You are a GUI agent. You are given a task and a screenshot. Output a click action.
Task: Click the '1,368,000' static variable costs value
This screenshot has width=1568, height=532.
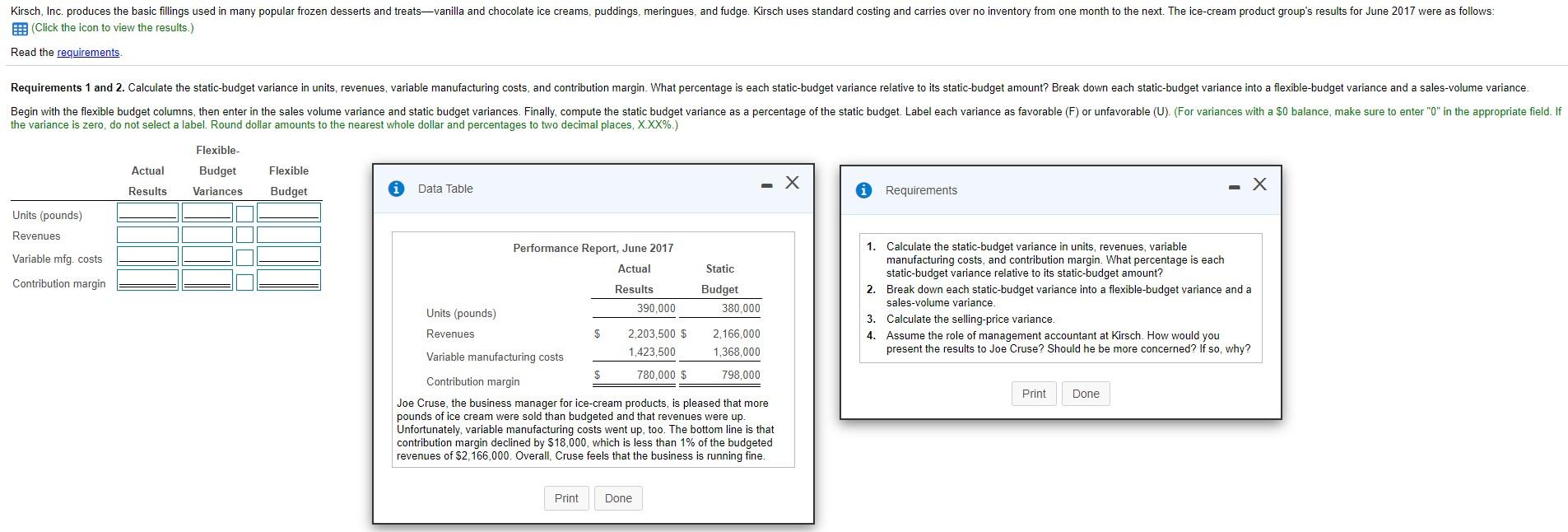pyautogui.click(x=737, y=352)
